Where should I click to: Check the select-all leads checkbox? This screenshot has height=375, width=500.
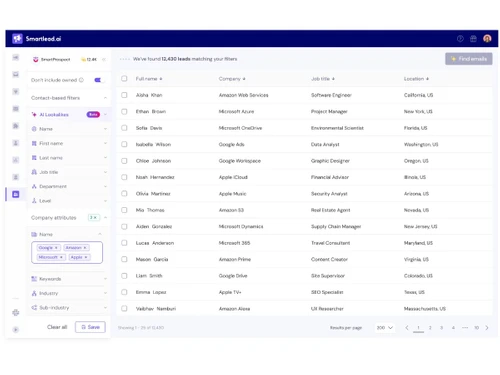click(124, 79)
